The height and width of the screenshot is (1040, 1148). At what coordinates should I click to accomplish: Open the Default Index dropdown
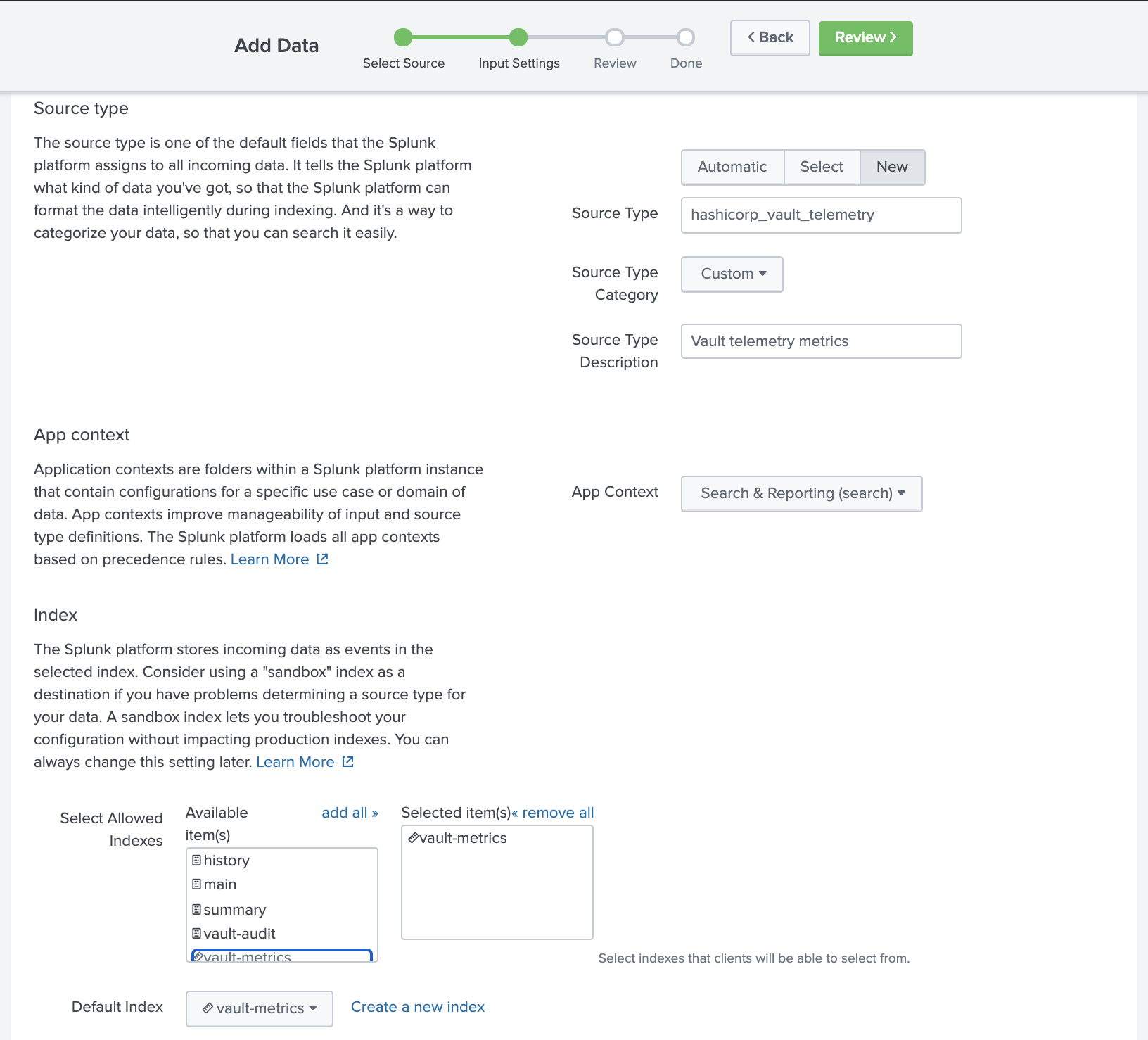tap(259, 1008)
